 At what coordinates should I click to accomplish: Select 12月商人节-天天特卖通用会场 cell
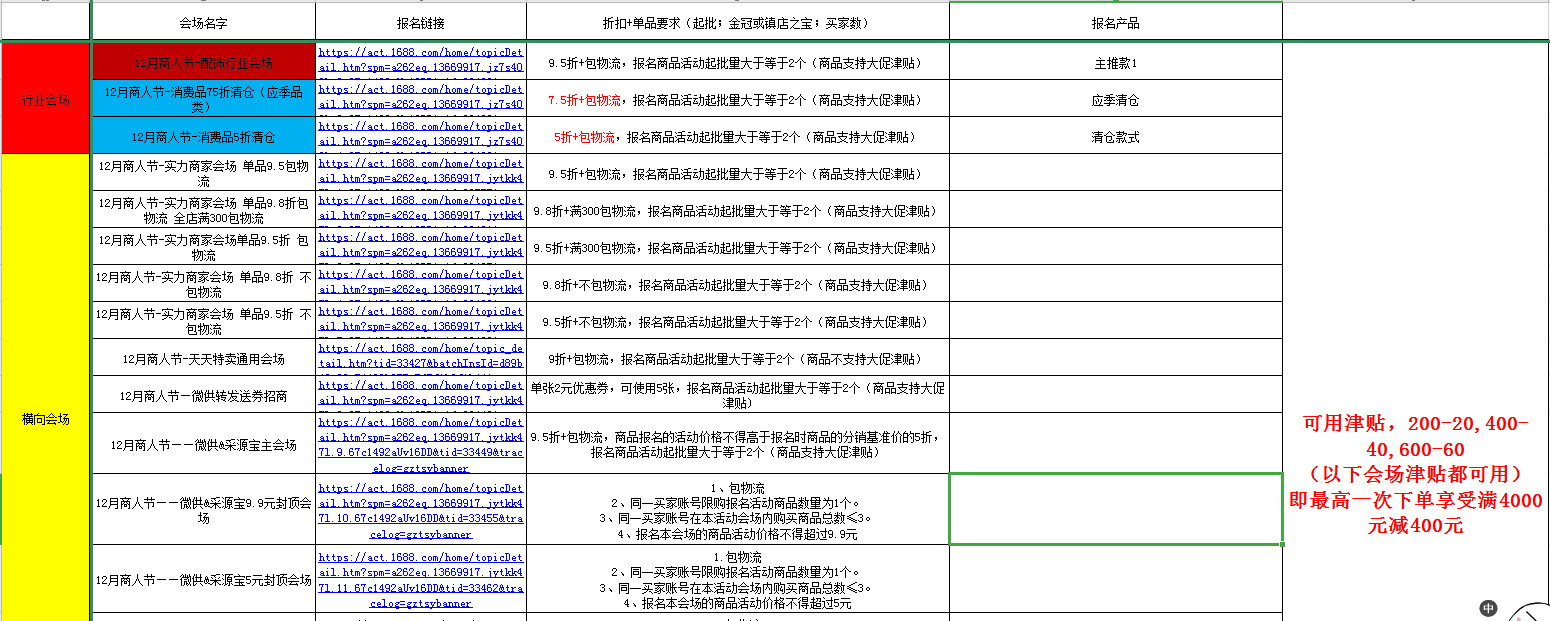203,358
